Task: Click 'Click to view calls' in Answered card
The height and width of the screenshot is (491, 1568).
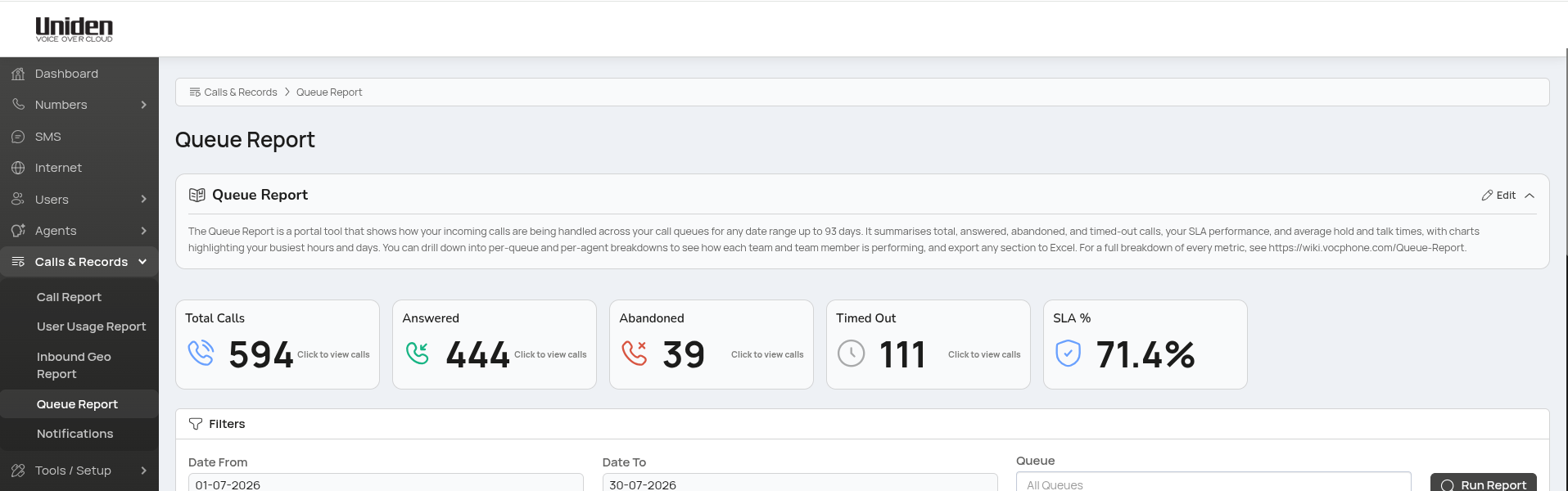Action: click(550, 354)
